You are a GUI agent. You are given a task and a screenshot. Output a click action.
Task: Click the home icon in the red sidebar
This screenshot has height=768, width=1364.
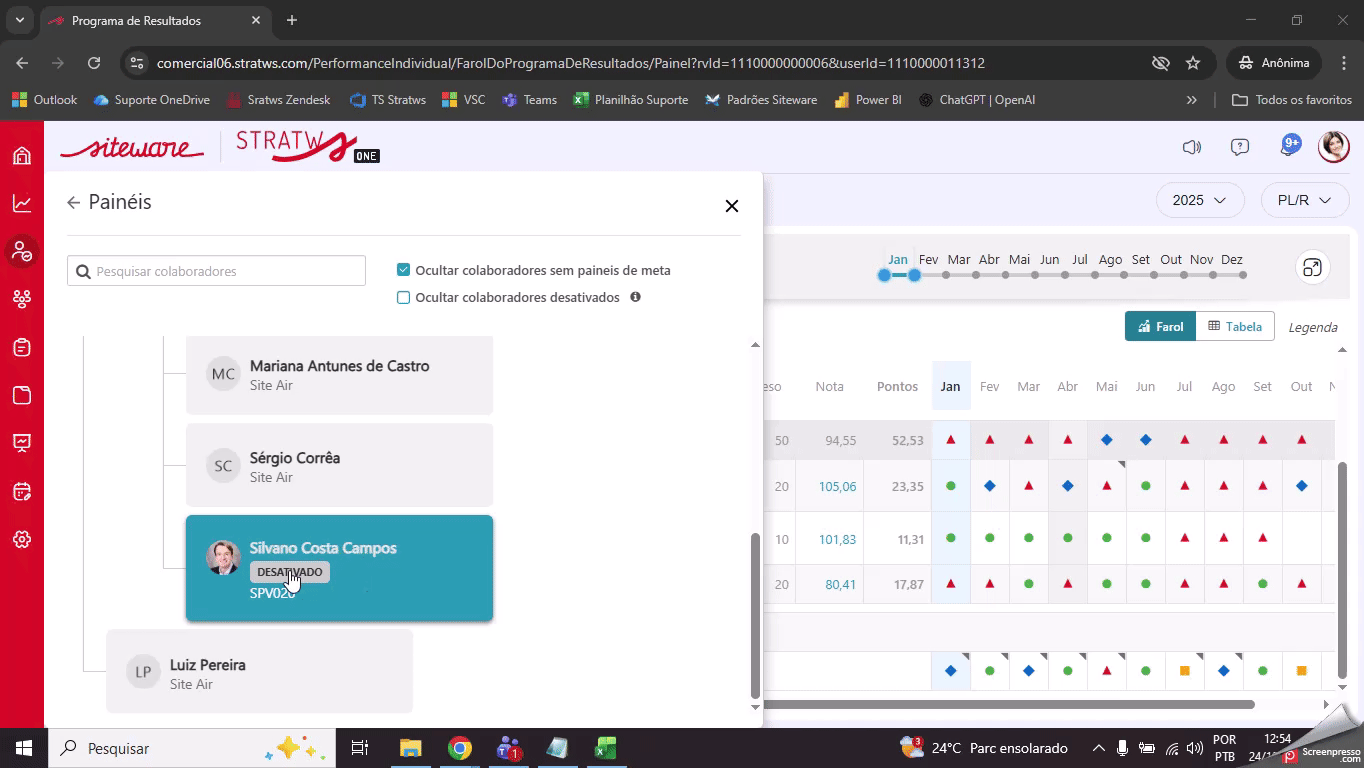(x=22, y=156)
